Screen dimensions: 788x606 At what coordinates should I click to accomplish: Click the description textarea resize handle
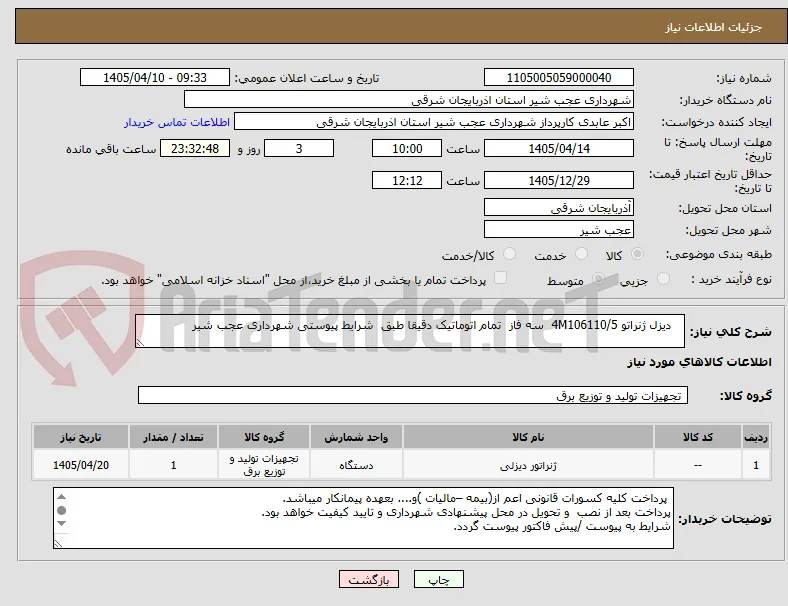pos(140,343)
